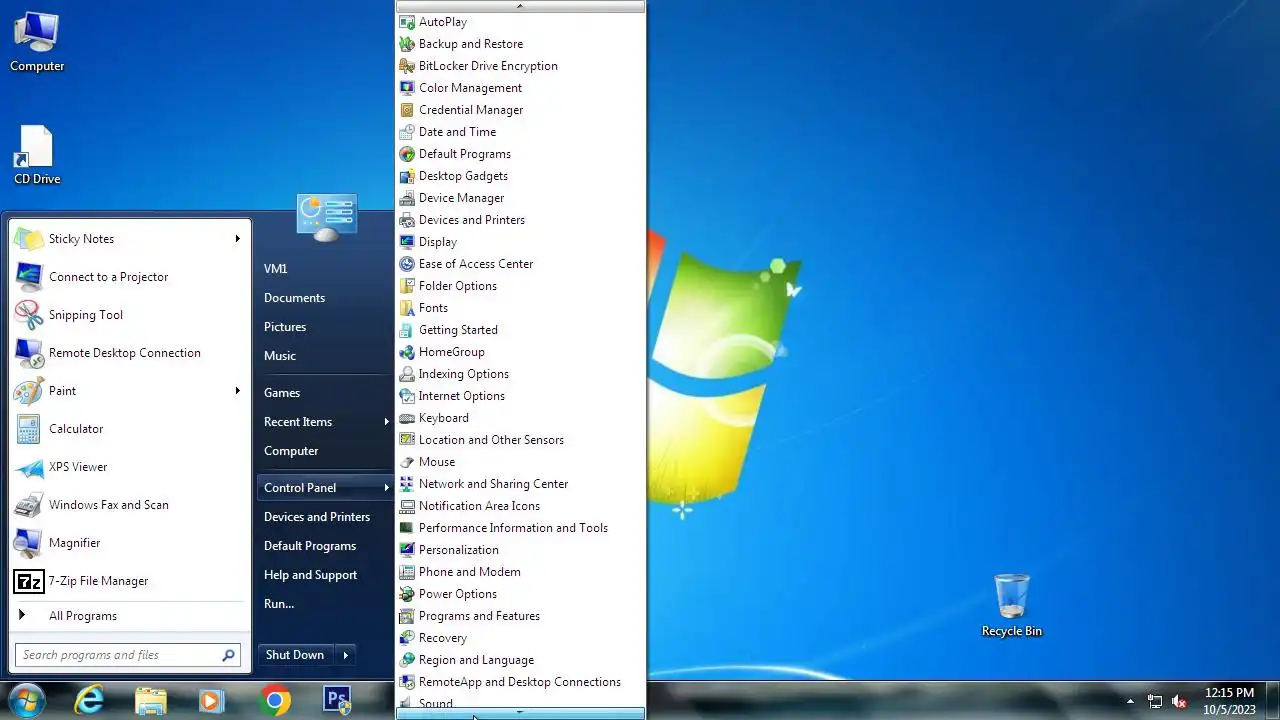Select the Computer desktop icon
This screenshot has height=720, width=1280.
(x=37, y=42)
